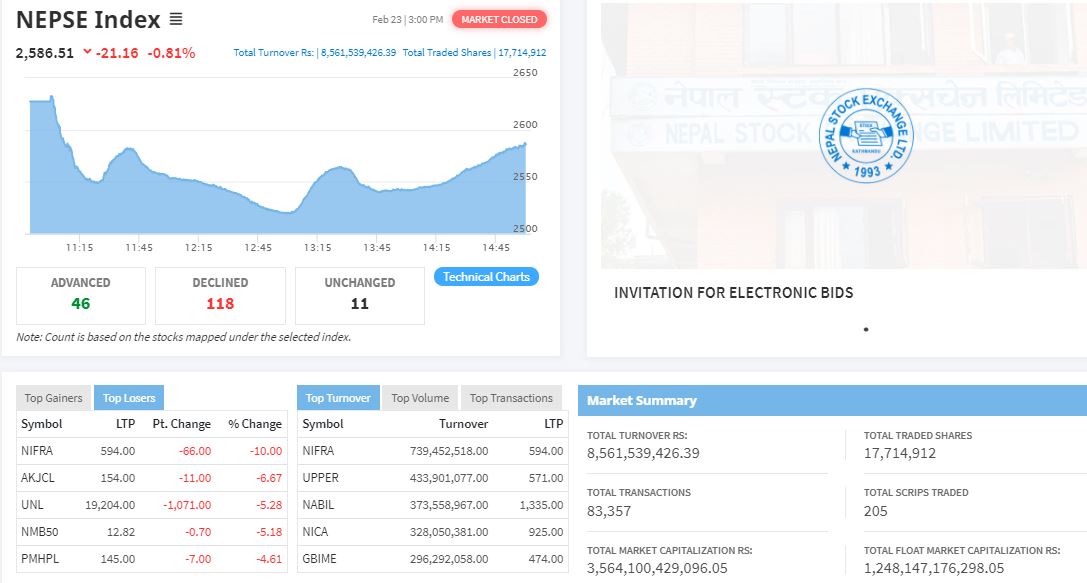Click float market capitalization value 1,248,147,176,298.05
The image size is (1087, 583).
934,568
